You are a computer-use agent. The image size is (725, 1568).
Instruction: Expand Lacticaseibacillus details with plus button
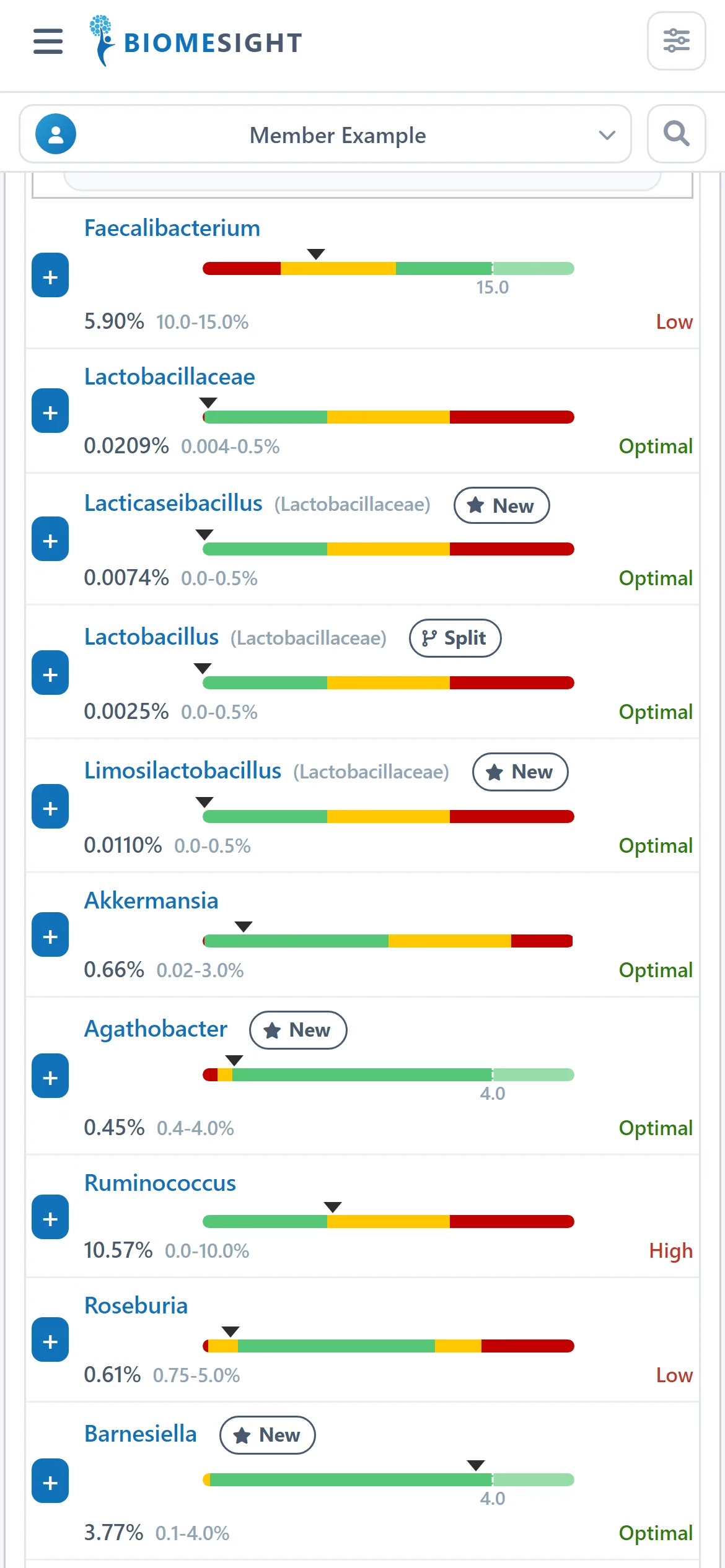point(50,539)
